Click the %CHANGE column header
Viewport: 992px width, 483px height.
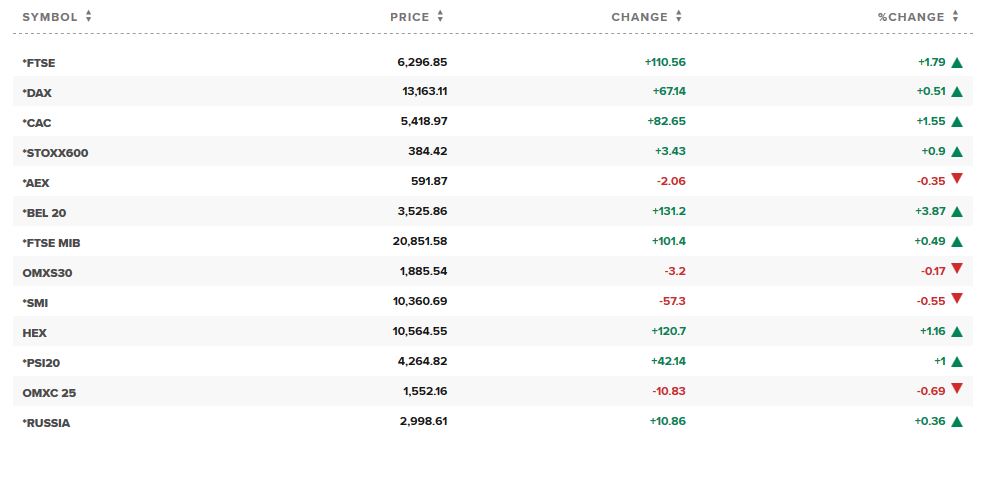click(x=910, y=17)
